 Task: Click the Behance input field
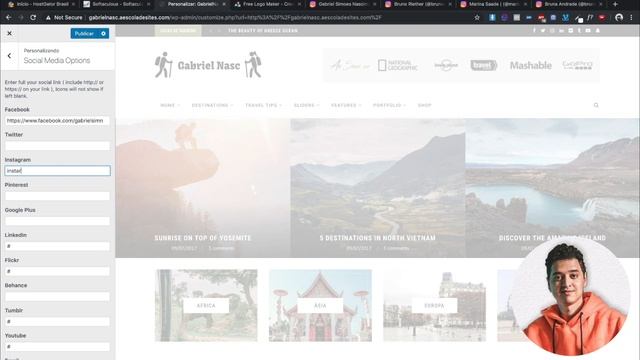pos(57,296)
